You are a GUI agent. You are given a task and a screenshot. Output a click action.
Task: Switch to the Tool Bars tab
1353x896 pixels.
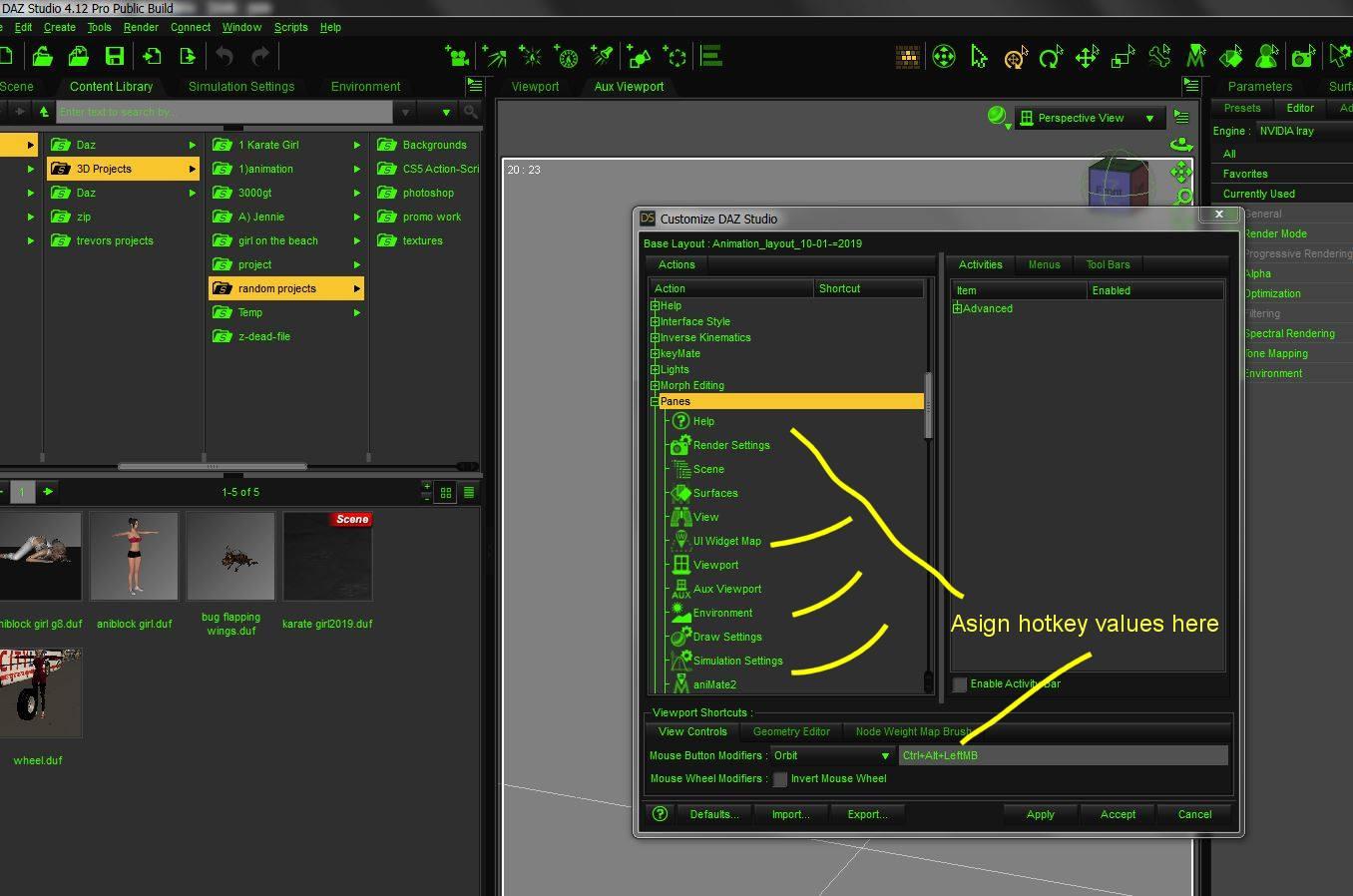1108,264
